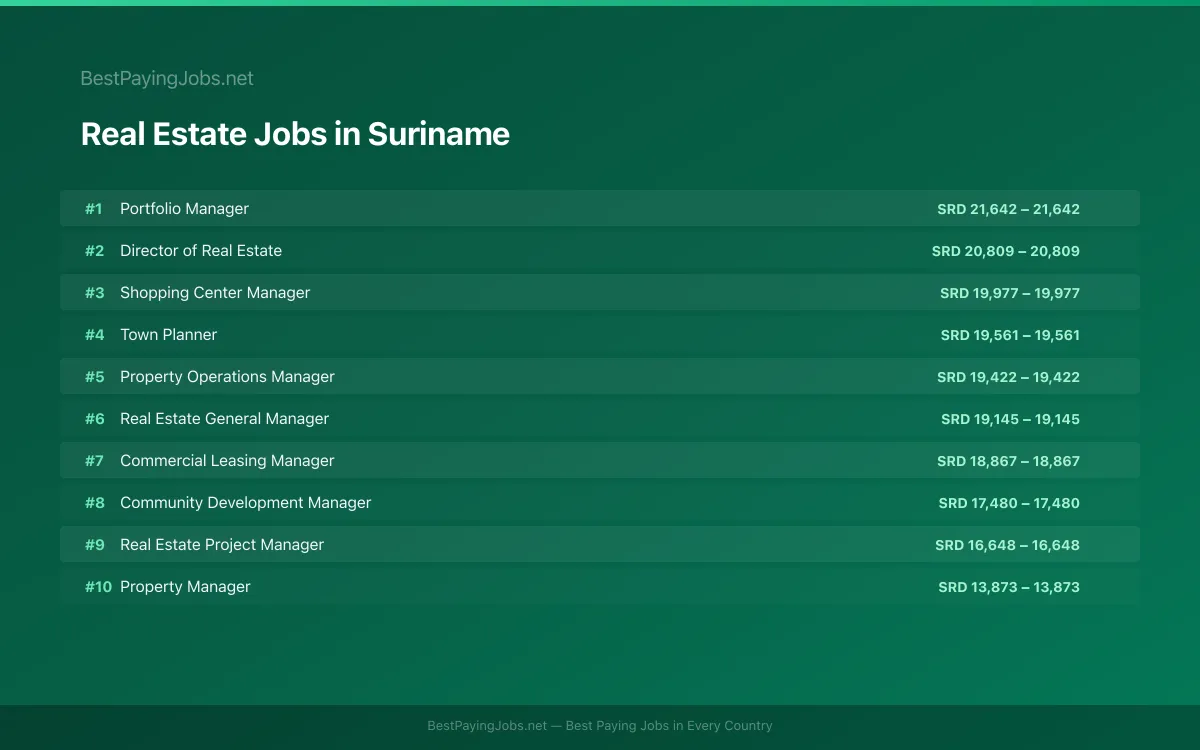Click Real Estate General Manager title
Viewport: 1200px width, 750px height.
click(x=224, y=419)
